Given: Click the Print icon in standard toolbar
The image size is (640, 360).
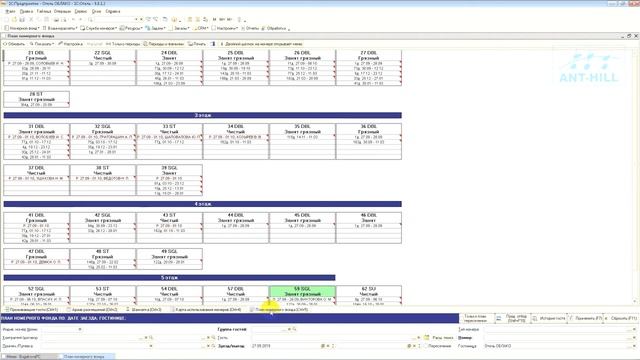Looking at the screenshot, I should [56, 20].
